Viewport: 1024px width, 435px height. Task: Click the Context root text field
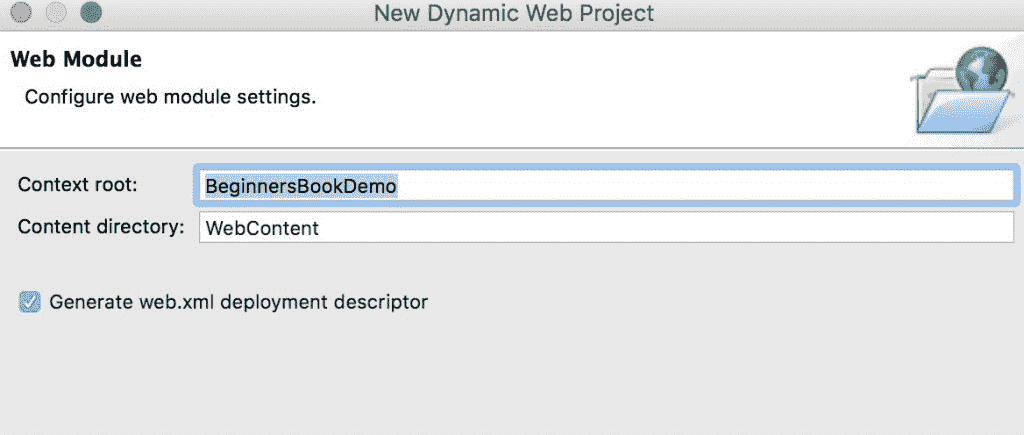[x=607, y=185]
